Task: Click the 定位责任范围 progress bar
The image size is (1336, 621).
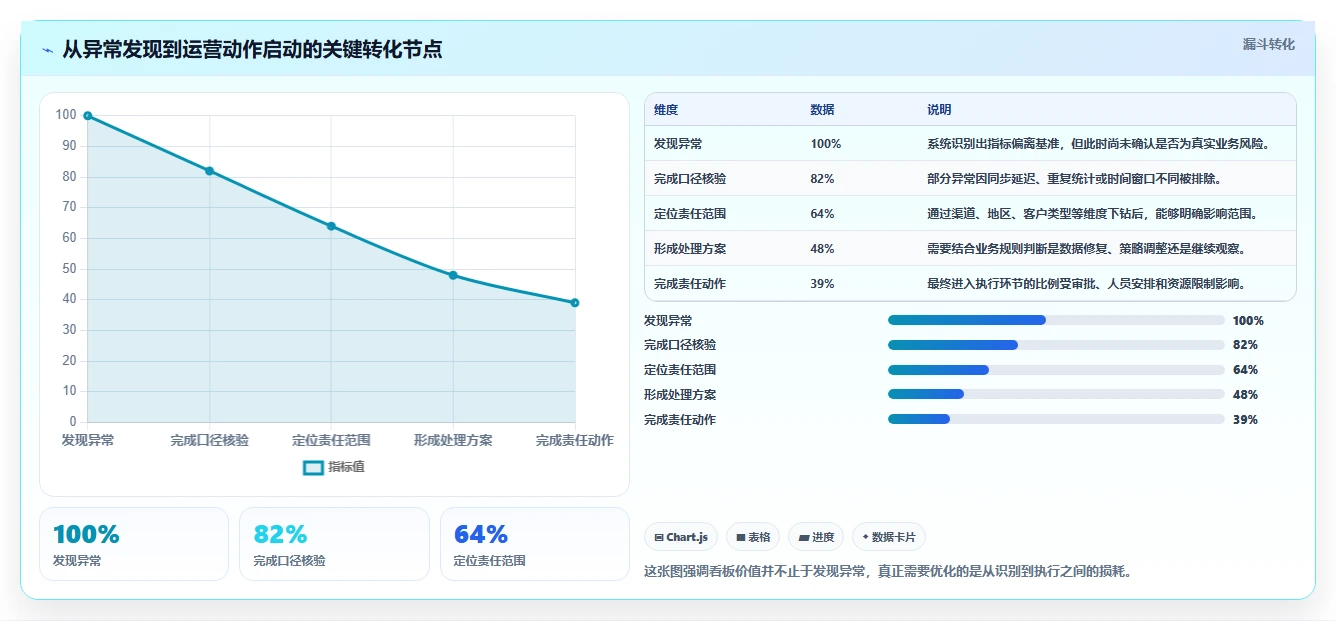Action: 1056,370
